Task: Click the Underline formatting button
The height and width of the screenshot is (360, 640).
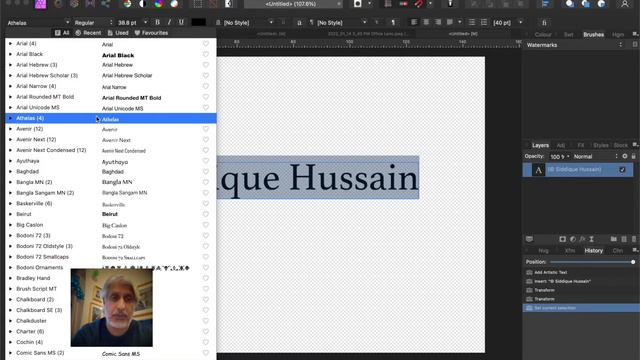Action: pos(181,22)
